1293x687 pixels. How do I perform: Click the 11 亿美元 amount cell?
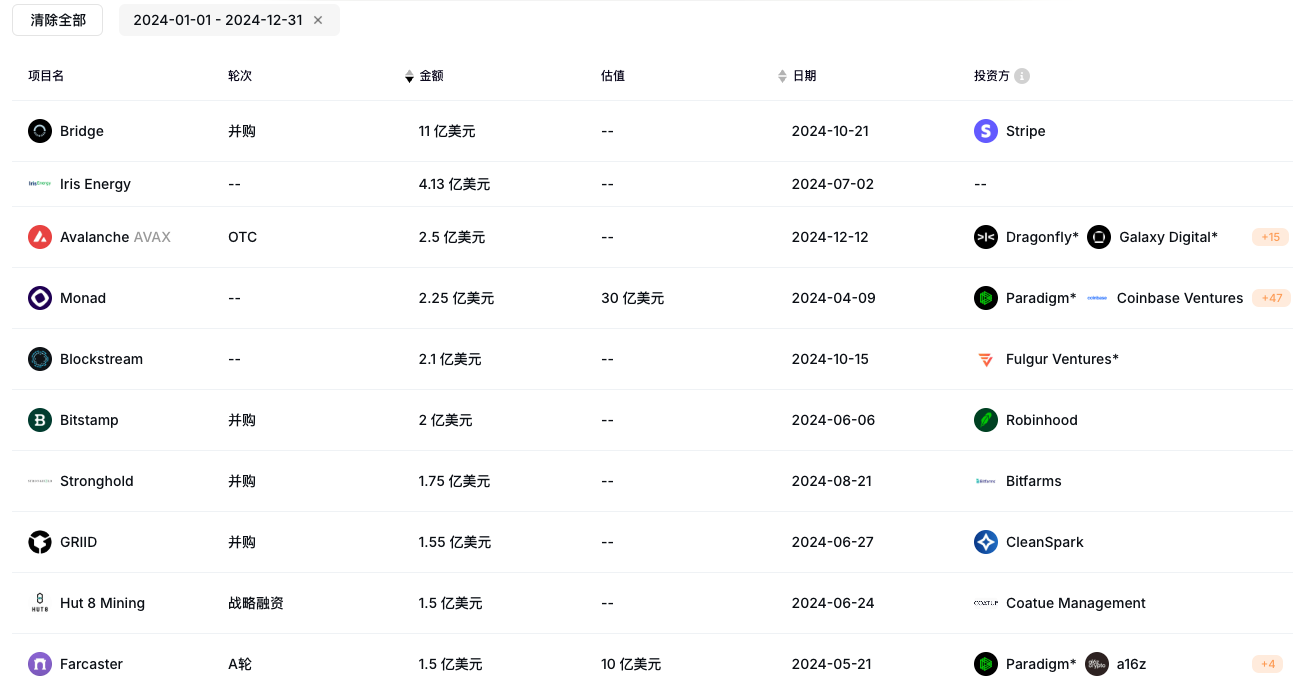(x=447, y=131)
